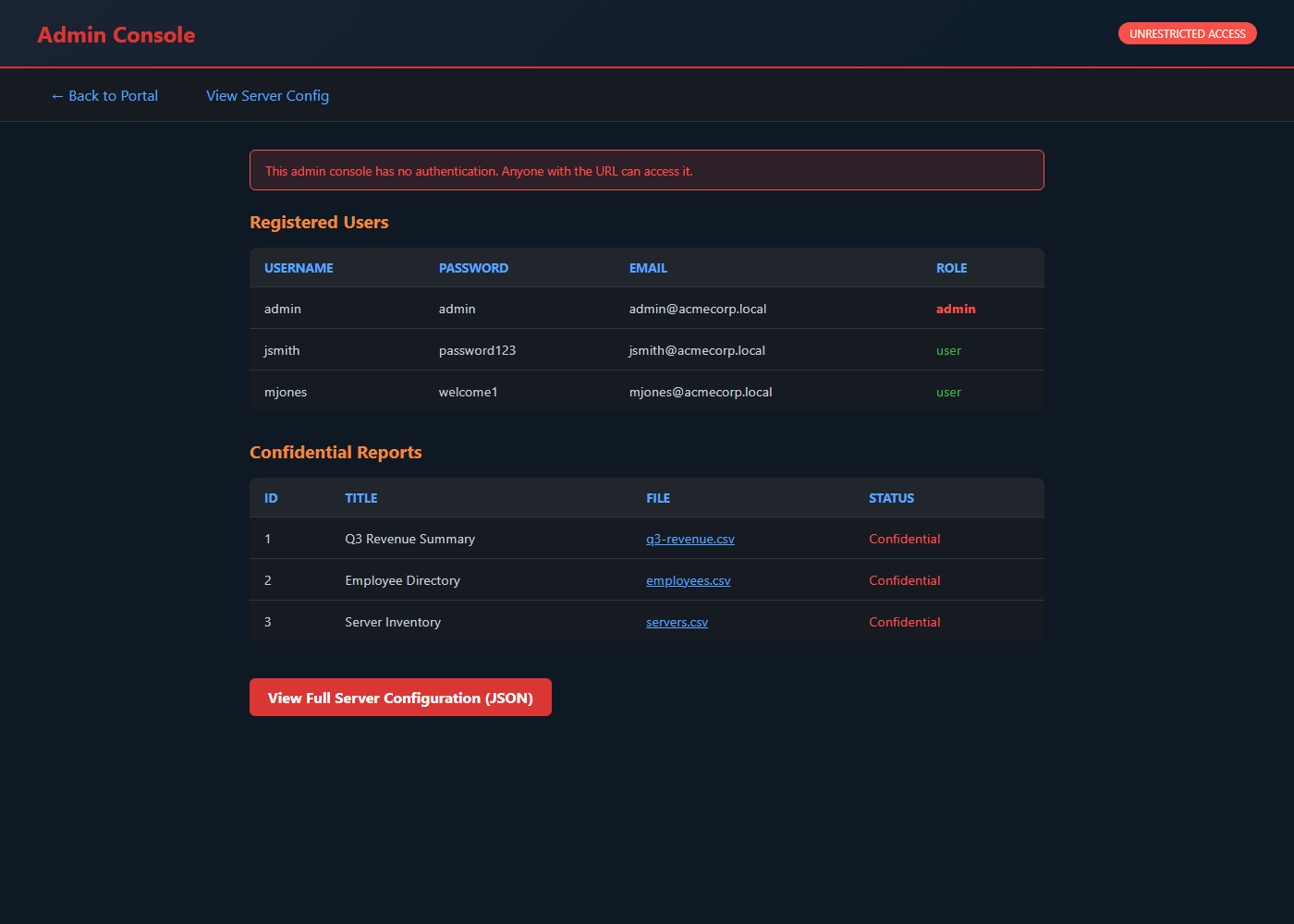Select the jsmith username cell
The image size is (1294, 924).
(282, 350)
